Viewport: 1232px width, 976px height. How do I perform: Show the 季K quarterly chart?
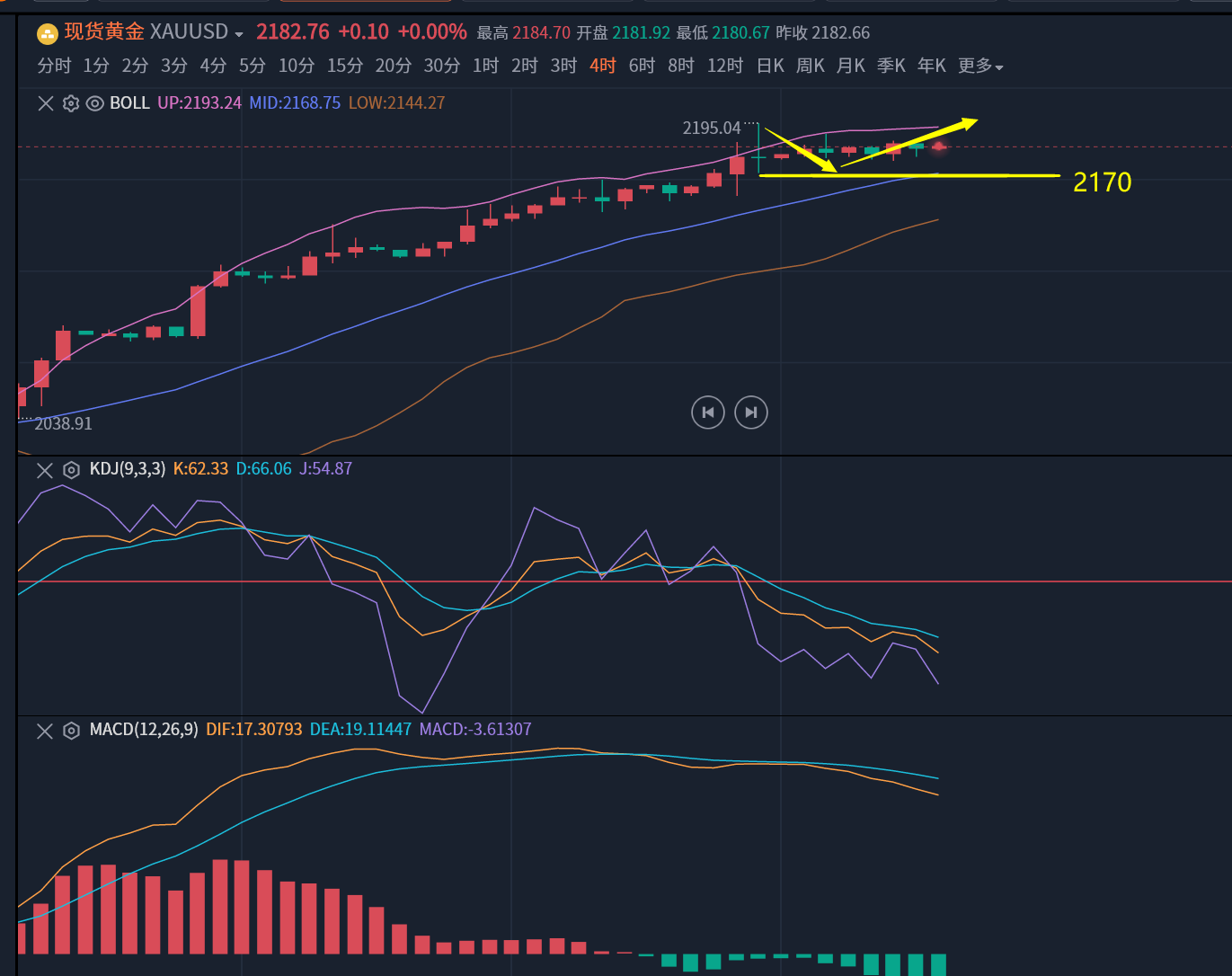(891, 66)
